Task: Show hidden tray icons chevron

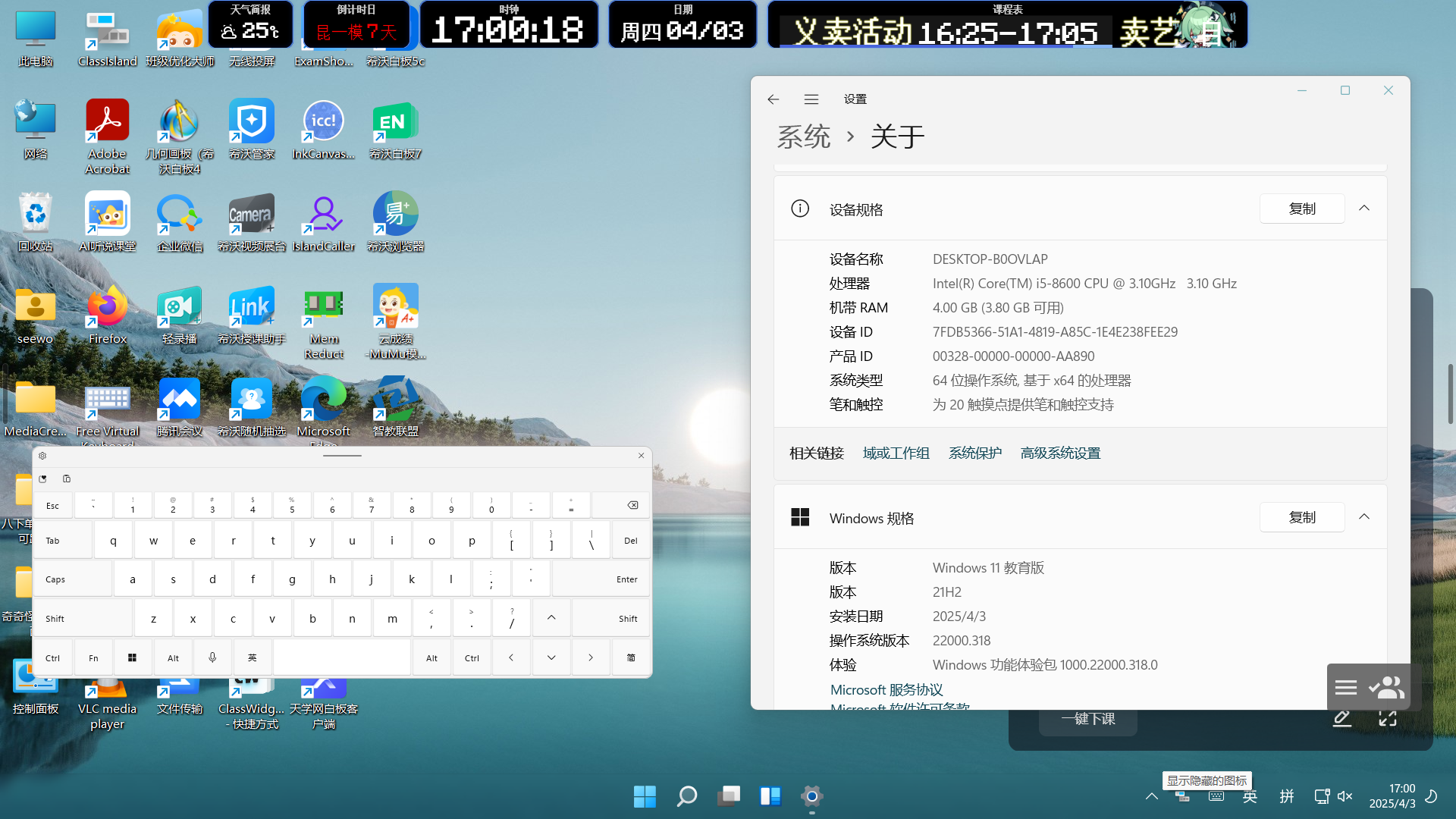Action: [x=1151, y=796]
